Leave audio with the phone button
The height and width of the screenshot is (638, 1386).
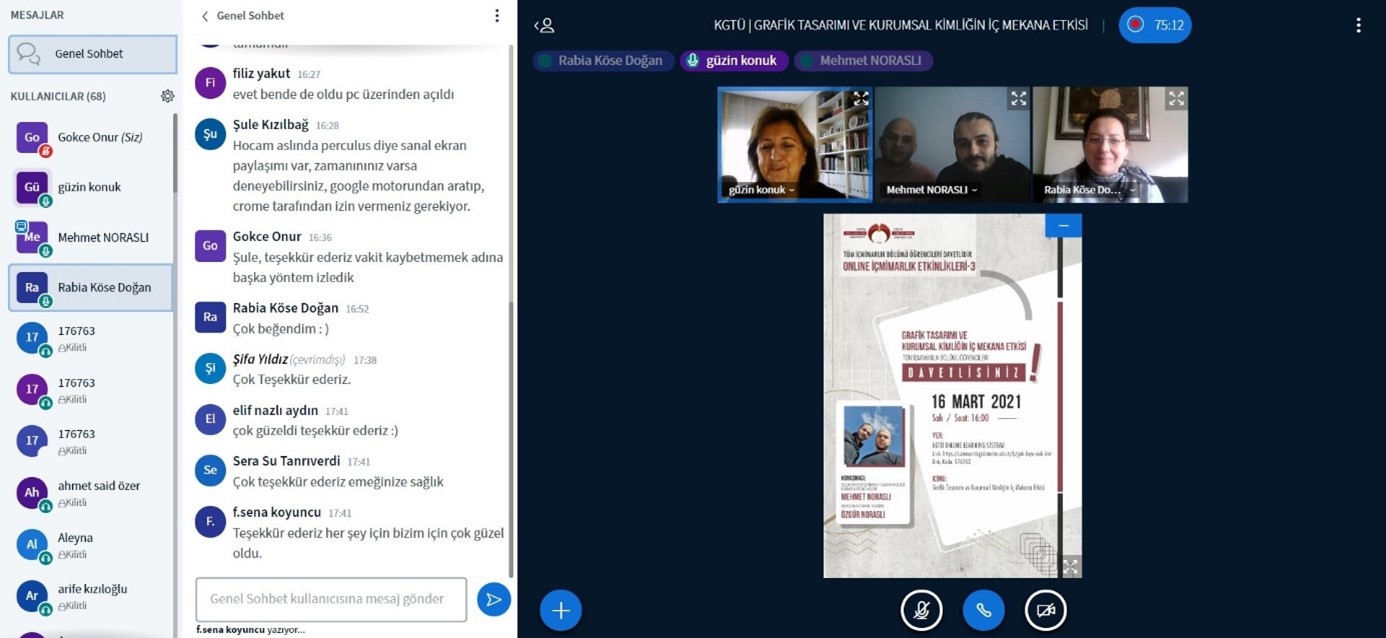(x=983, y=610)
